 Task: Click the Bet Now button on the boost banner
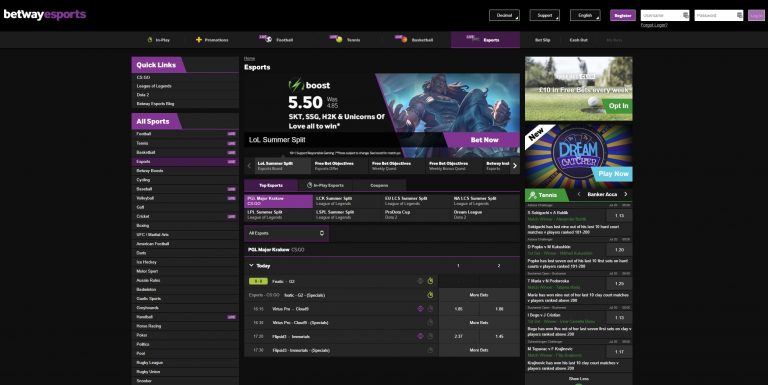click(482, 140)
